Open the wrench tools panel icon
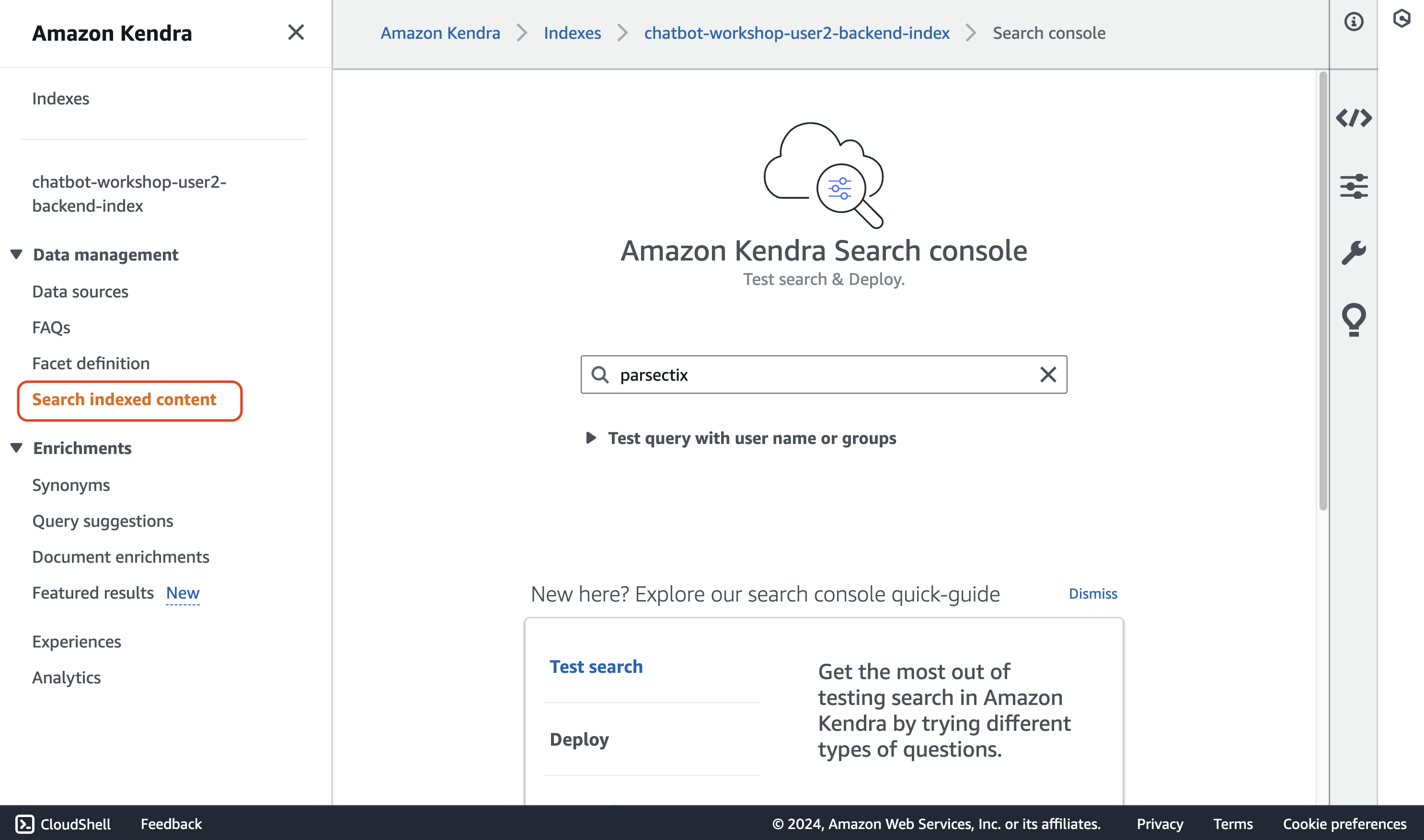 point(1353,252)
